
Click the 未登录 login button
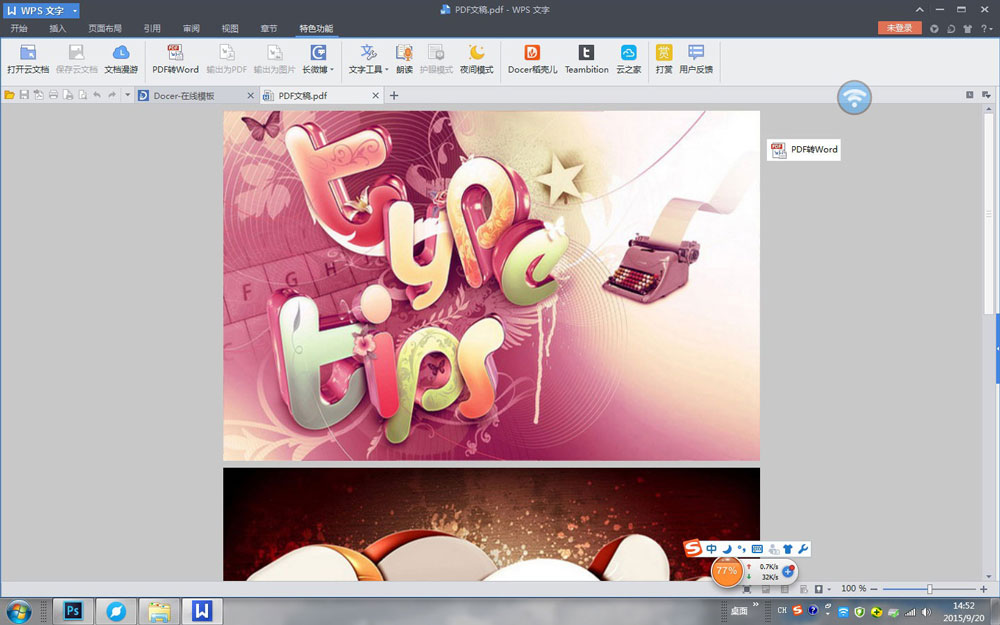pos(899,28)
